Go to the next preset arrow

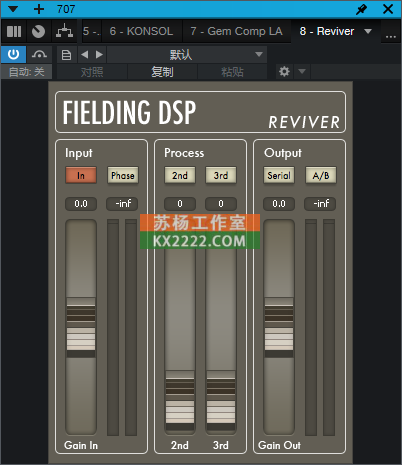[99, 55]
